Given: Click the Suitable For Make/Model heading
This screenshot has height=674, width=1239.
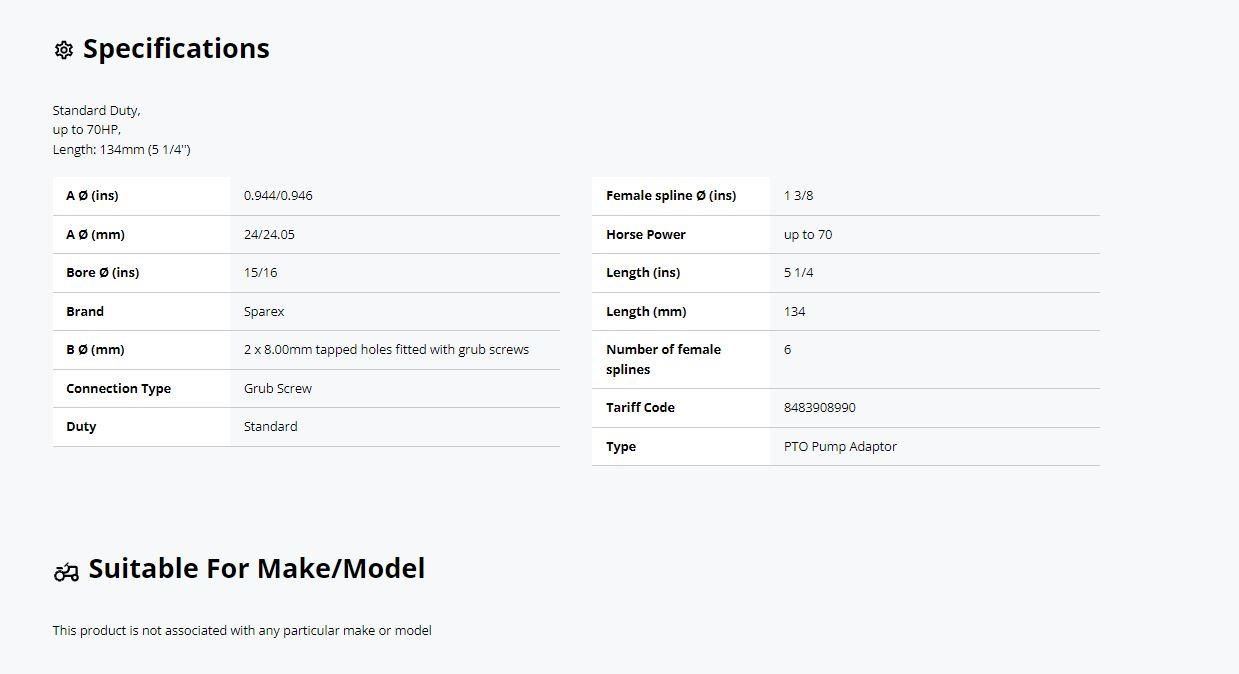Looking at the screenshot, I should (257, 568).
